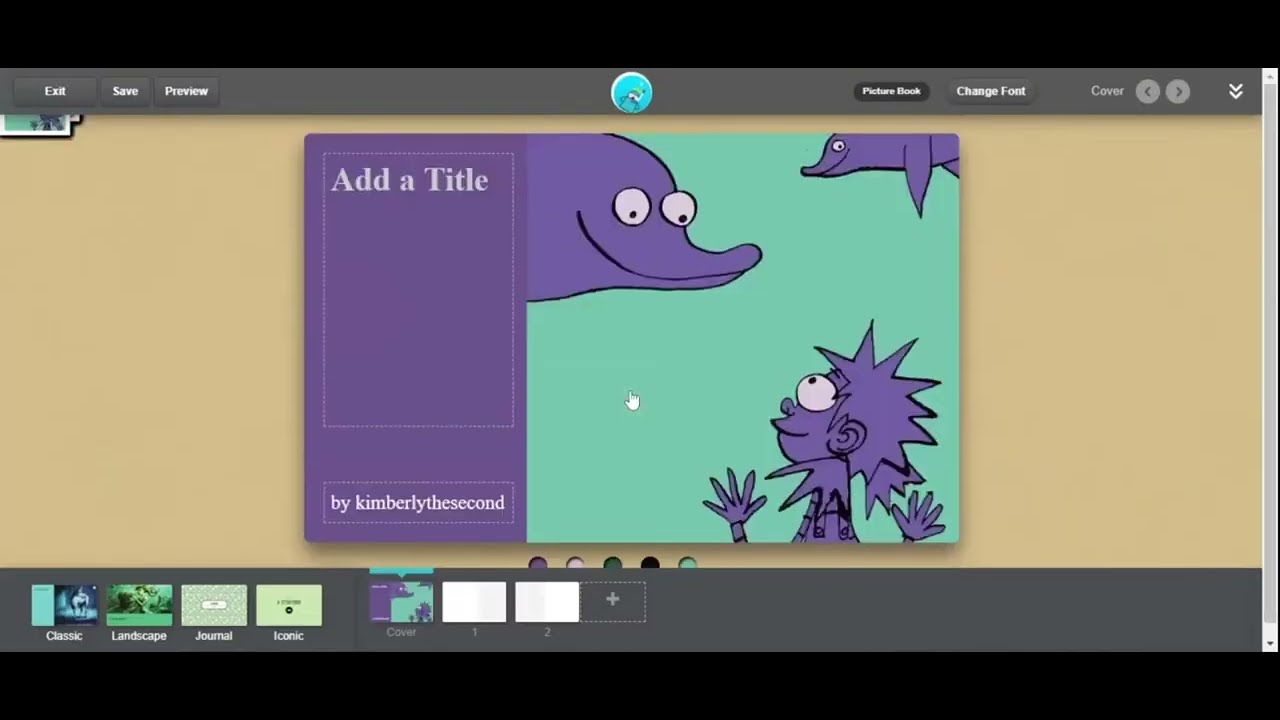Image resolution: width=1280 pixels, height=720 pixels.
Task: Click the cover illustration of dolphins
Action: [742, 338]
